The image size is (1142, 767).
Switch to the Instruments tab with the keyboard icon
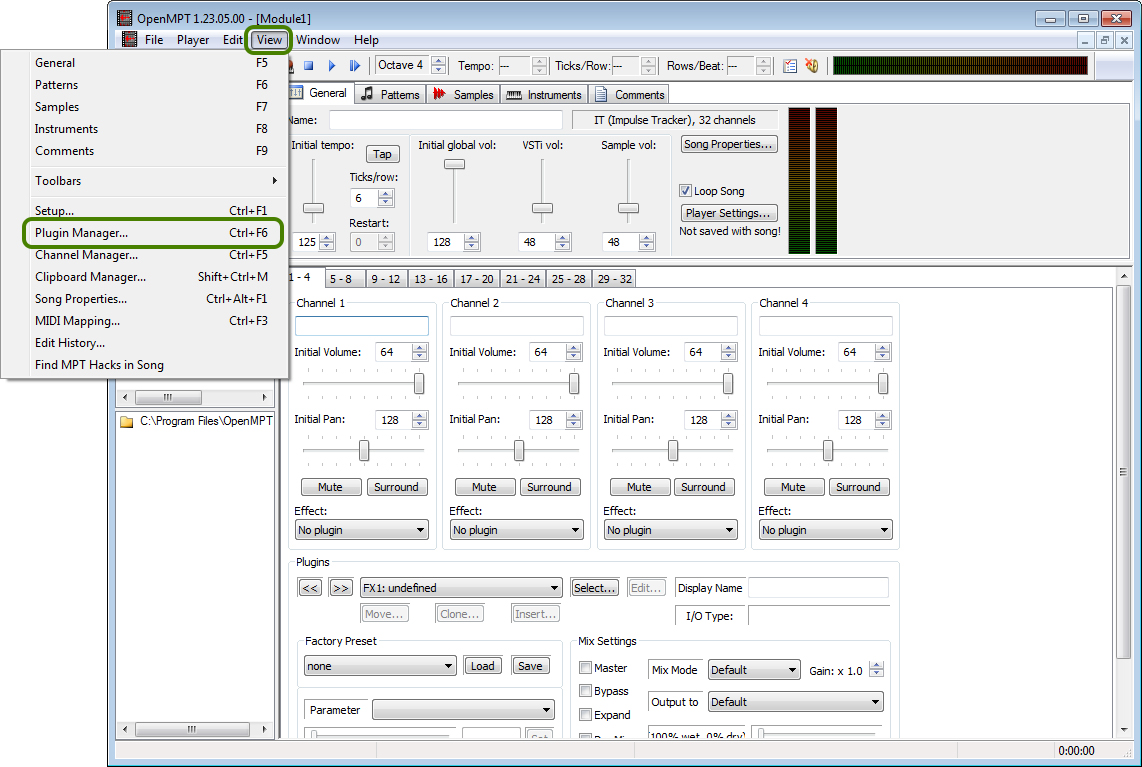pyautogui.click(x=544, y=94)
